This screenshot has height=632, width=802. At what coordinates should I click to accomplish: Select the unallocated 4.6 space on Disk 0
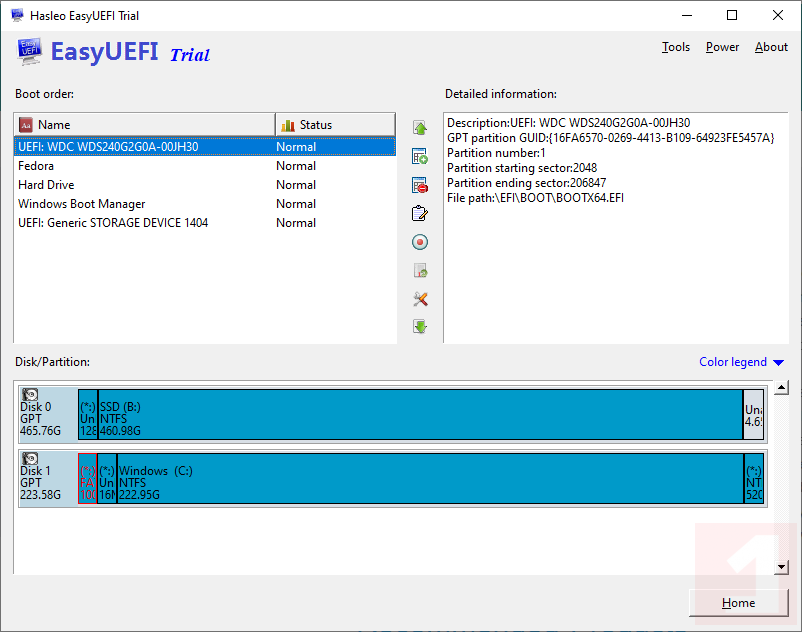(753, 414)
